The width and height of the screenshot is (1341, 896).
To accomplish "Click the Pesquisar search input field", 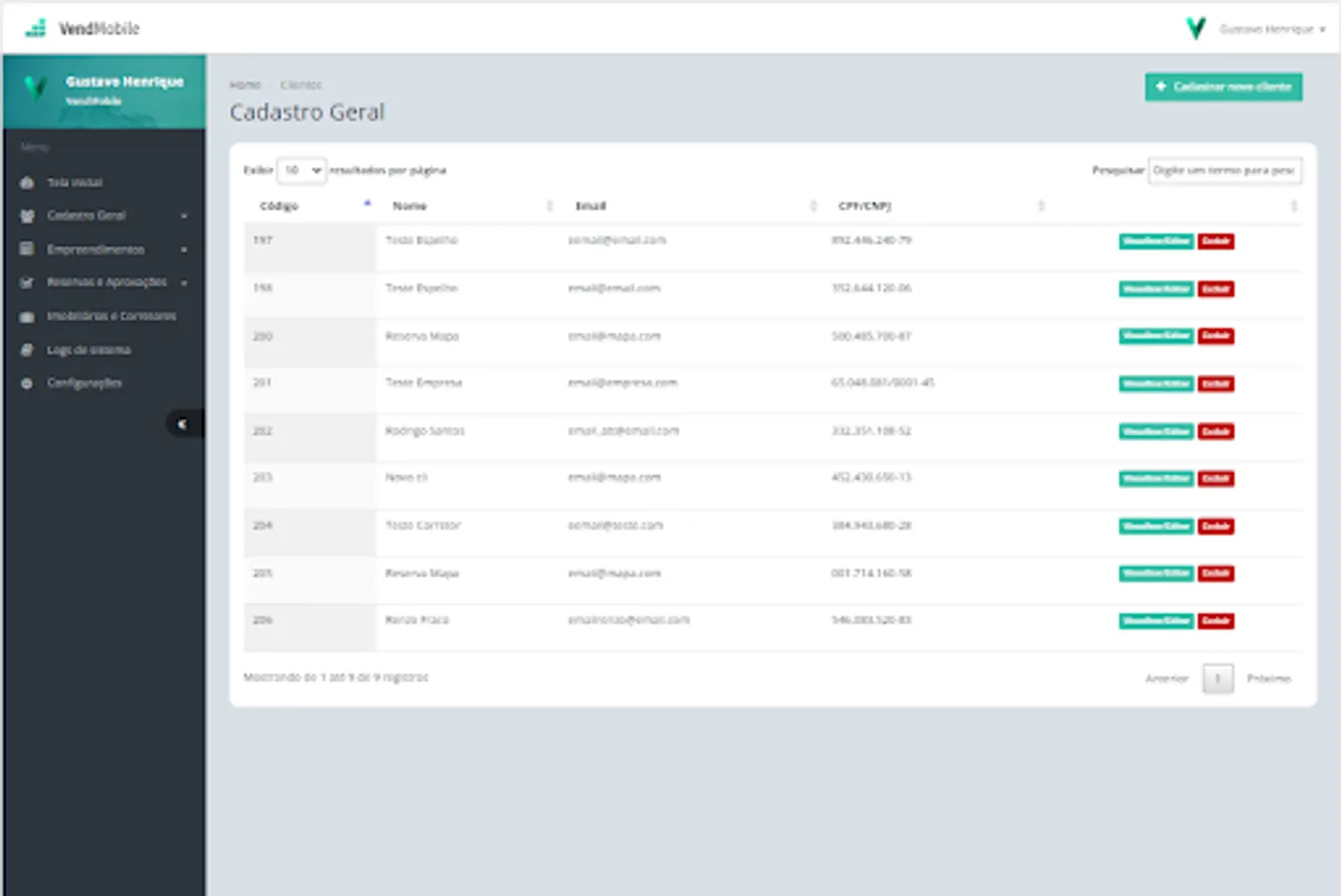I will (x=1225, y=170).
